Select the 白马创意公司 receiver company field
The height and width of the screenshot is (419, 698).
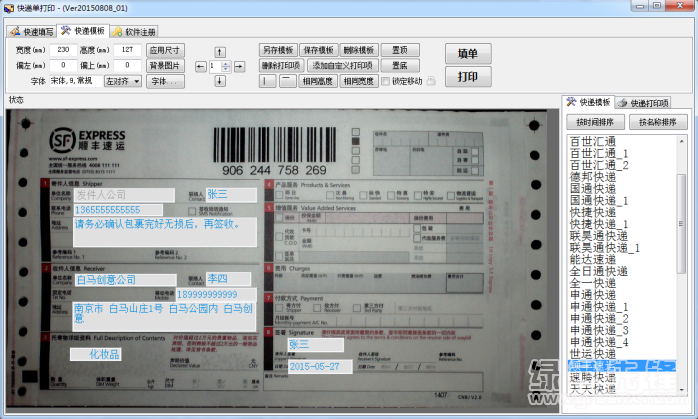(126, 280)
